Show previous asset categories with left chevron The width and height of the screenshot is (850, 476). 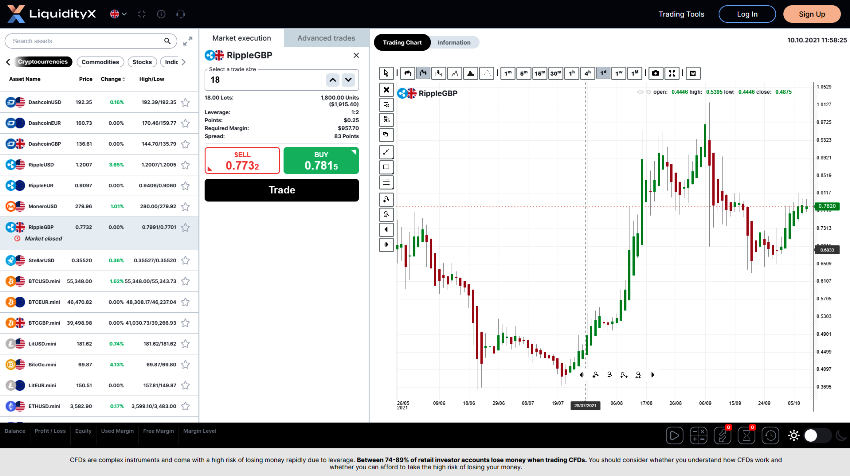tap(8, 62)
